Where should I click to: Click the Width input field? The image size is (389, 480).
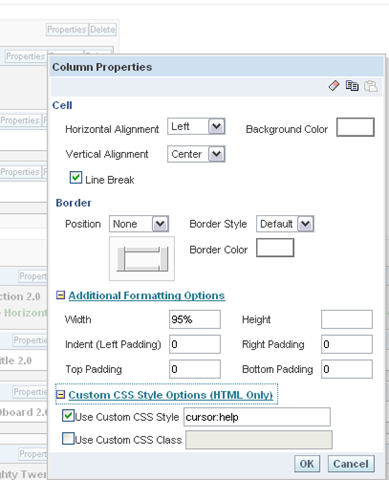click(x=195, y=319)
